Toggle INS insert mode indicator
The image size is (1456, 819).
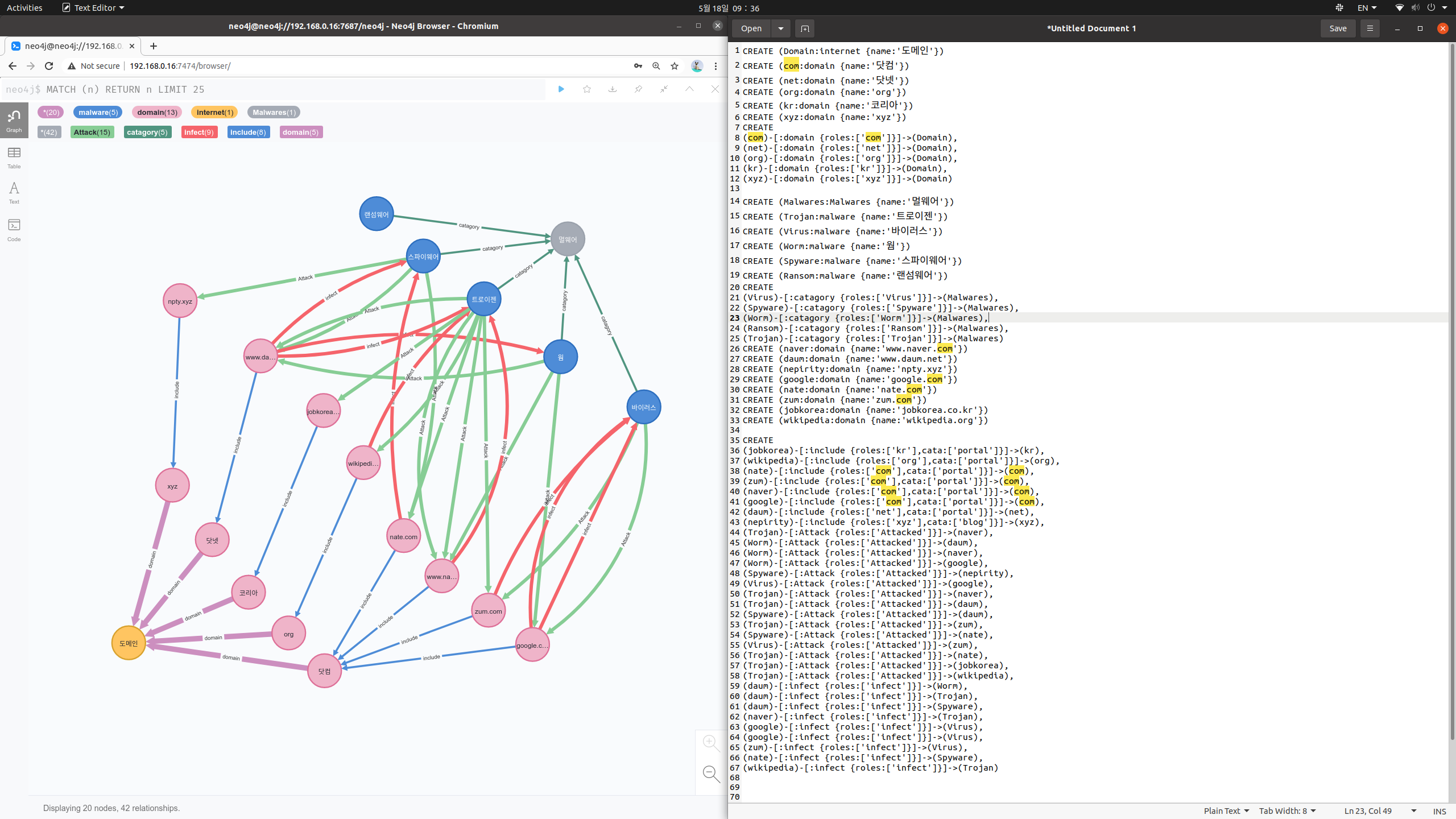[1440, 811]
